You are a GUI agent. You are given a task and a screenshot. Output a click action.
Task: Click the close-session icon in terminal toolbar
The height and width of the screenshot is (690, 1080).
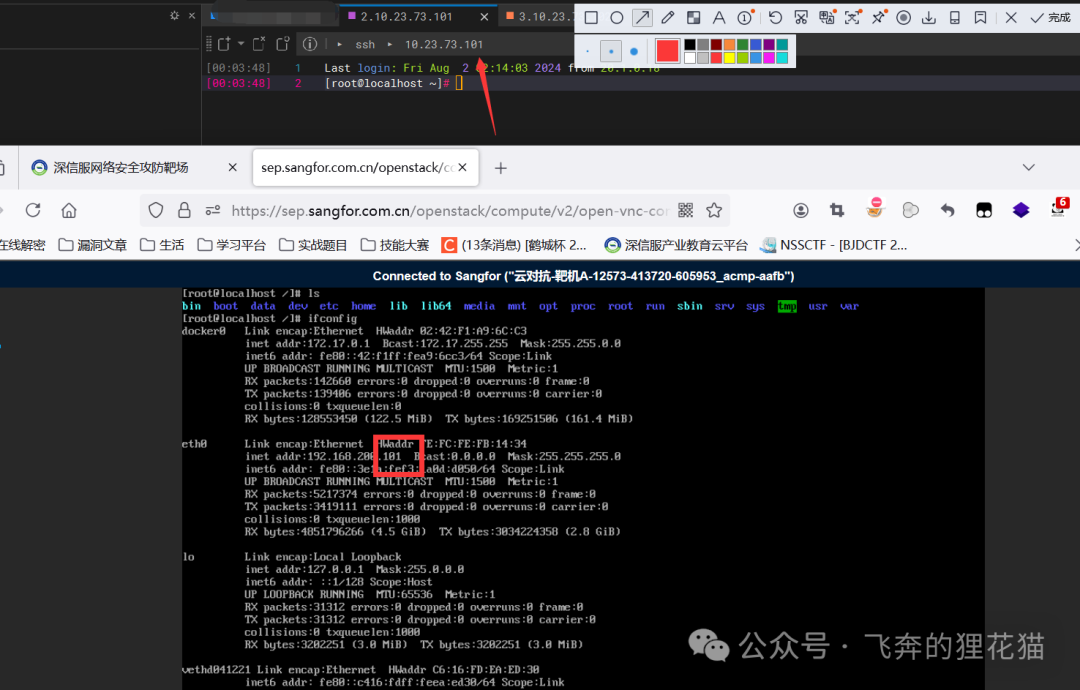coord(259,44)
